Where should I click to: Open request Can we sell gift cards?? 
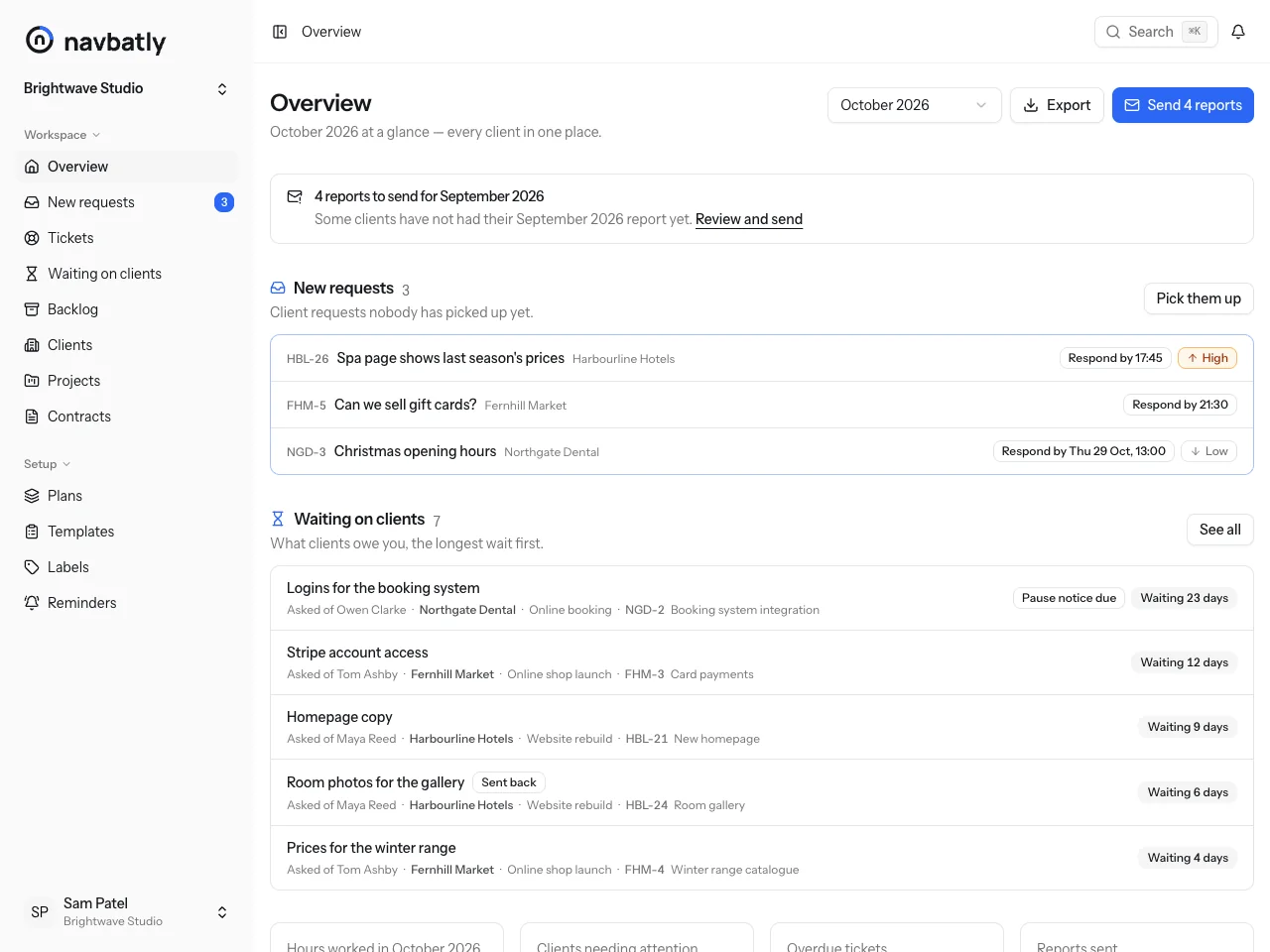tap(762, 405)
